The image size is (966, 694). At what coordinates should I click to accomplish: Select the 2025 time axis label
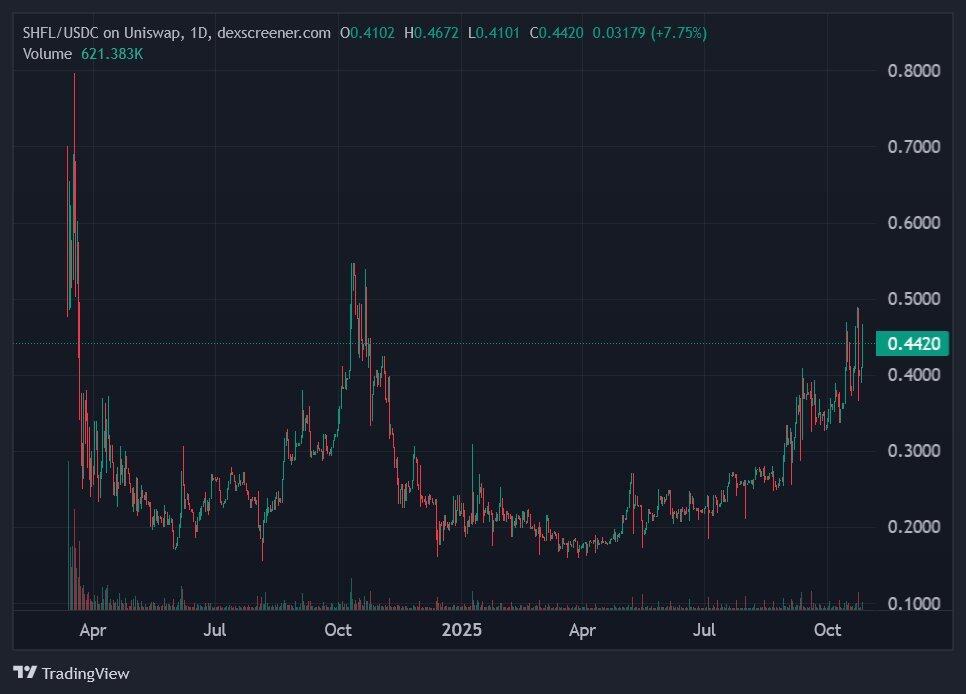pyautogui.click(x=461, y=630)
